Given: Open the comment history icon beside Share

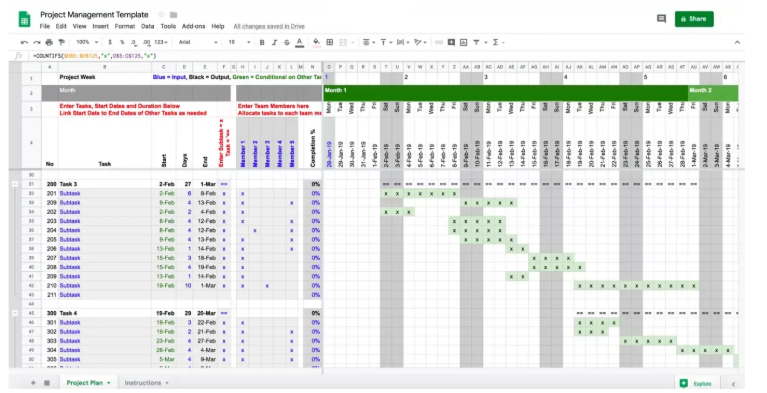Looking at the screenshot, I should pos(661,19).
